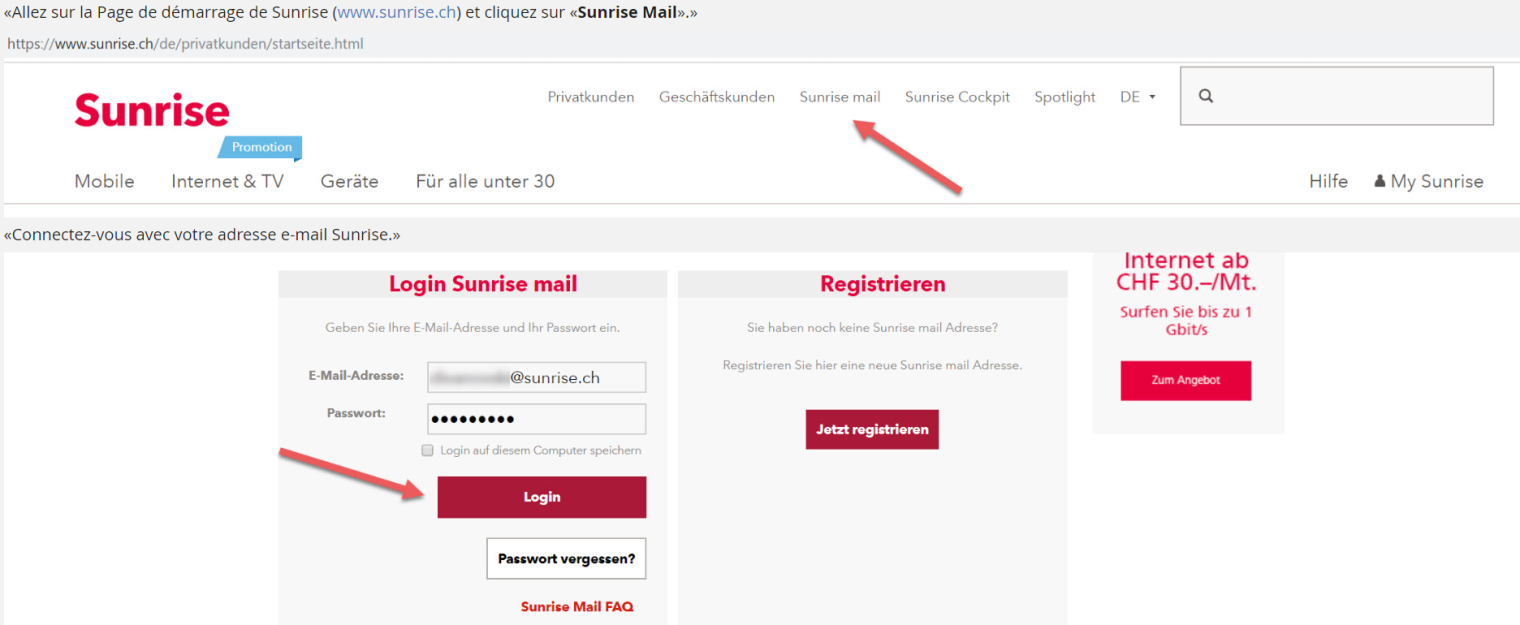Check the save-login checkbox below the password
This screenshot has width=1520, height=625.
point(427,450)
